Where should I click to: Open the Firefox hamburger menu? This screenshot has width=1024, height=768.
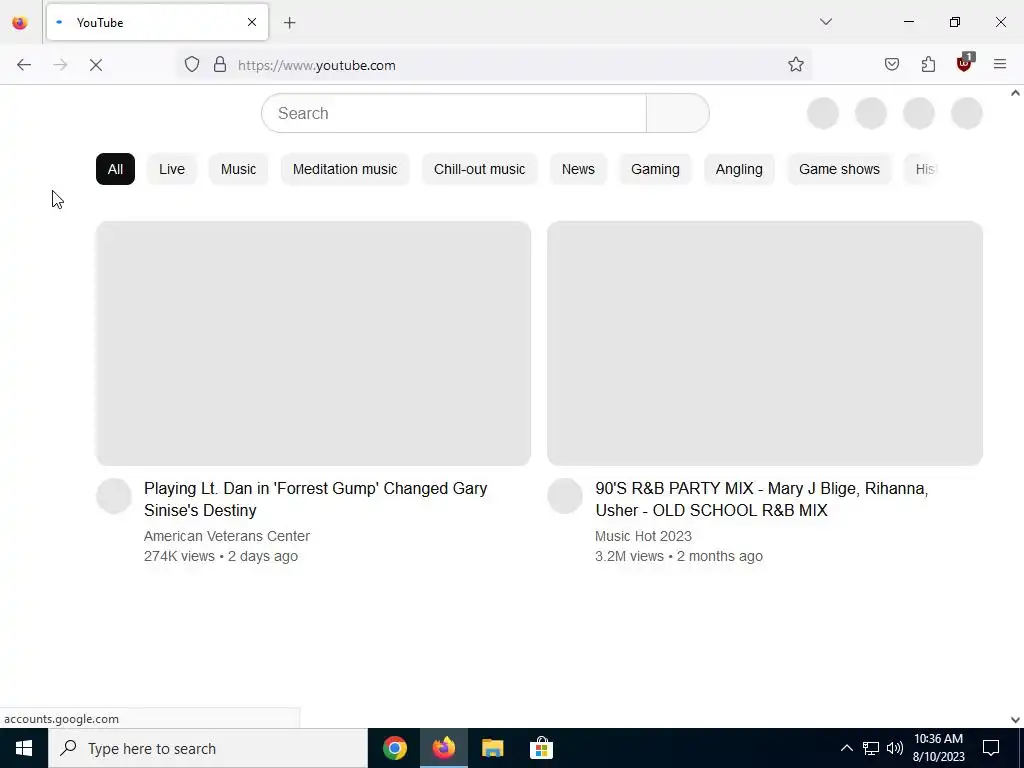[x=1000, y=65]
